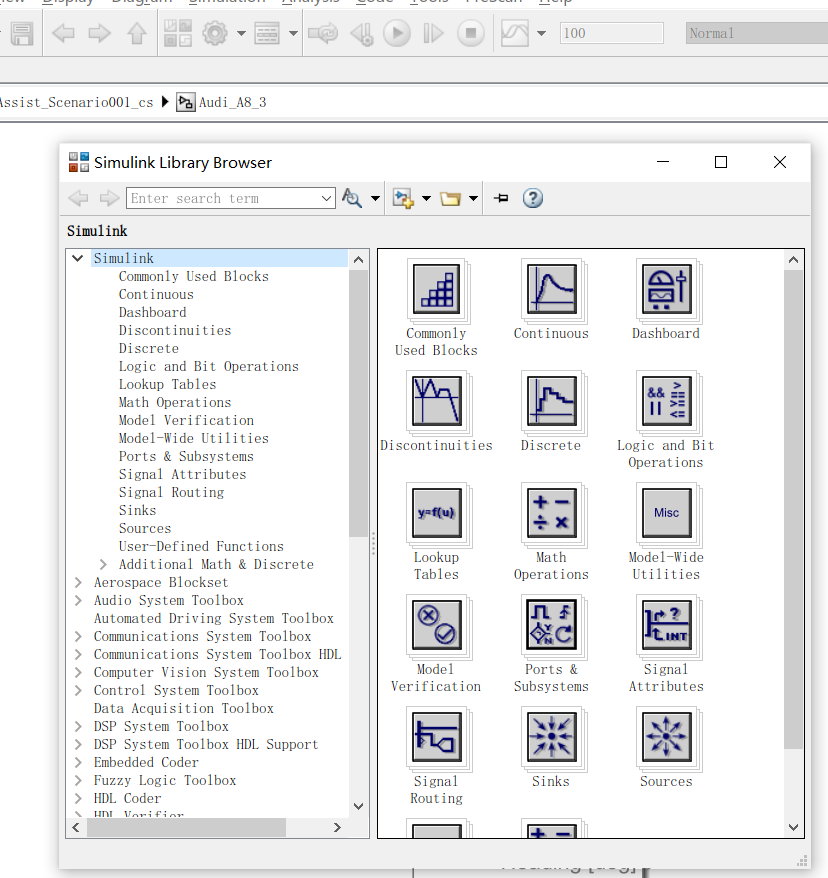Click the Run simulation play button
The image size is (828, 878).
pos(397,34)
